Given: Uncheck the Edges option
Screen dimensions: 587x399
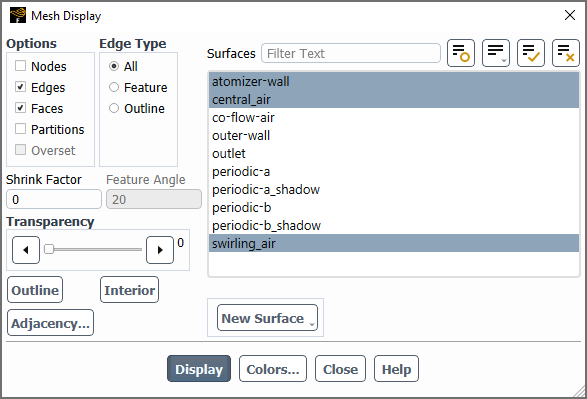Looking at the screenshot, I should pos(20,87).
